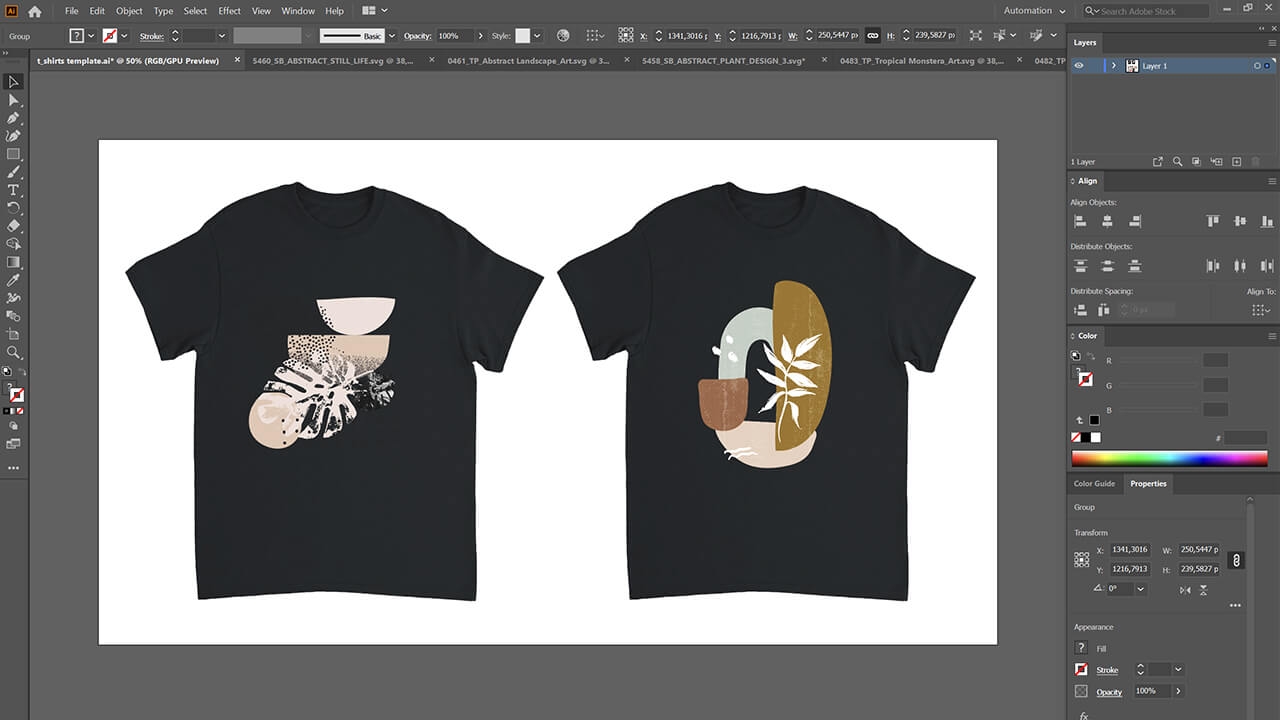Expand Layer 1 sublayers

[x=1113, y=66]
